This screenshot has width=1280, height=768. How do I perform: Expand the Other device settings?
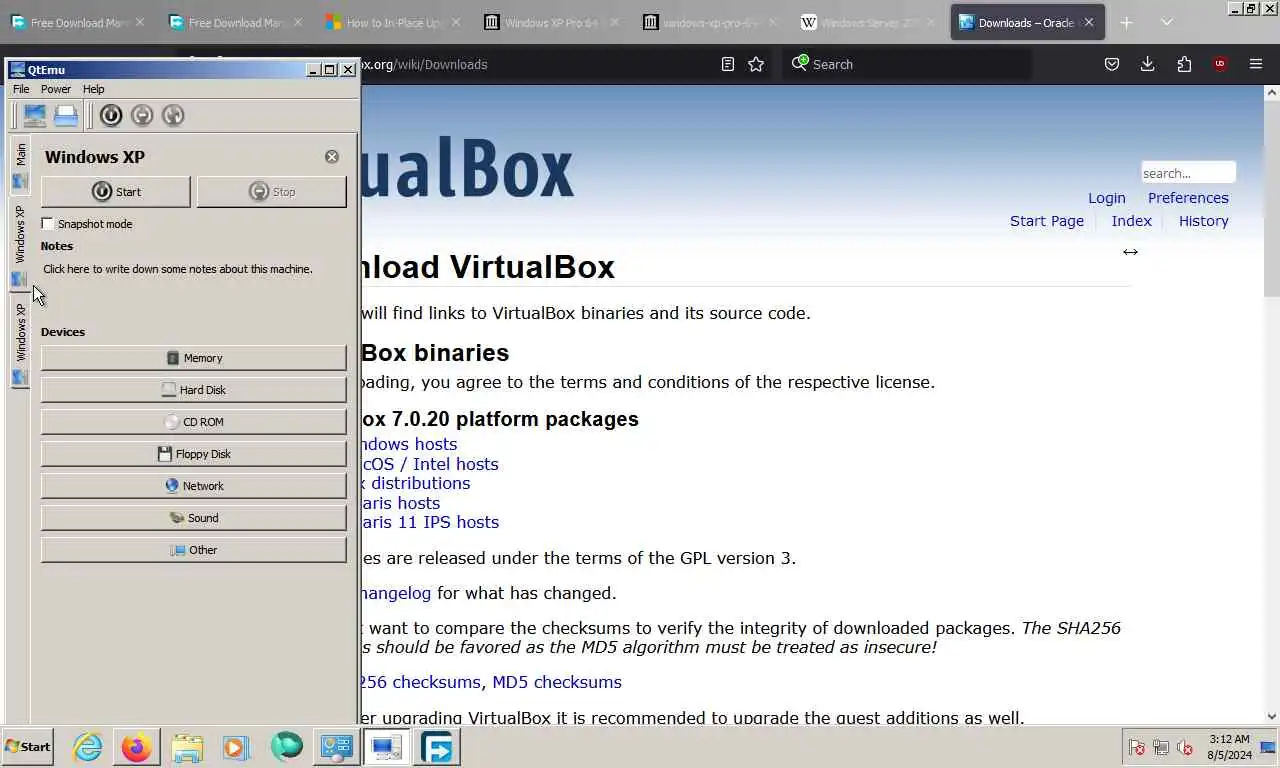coord(194,550)
